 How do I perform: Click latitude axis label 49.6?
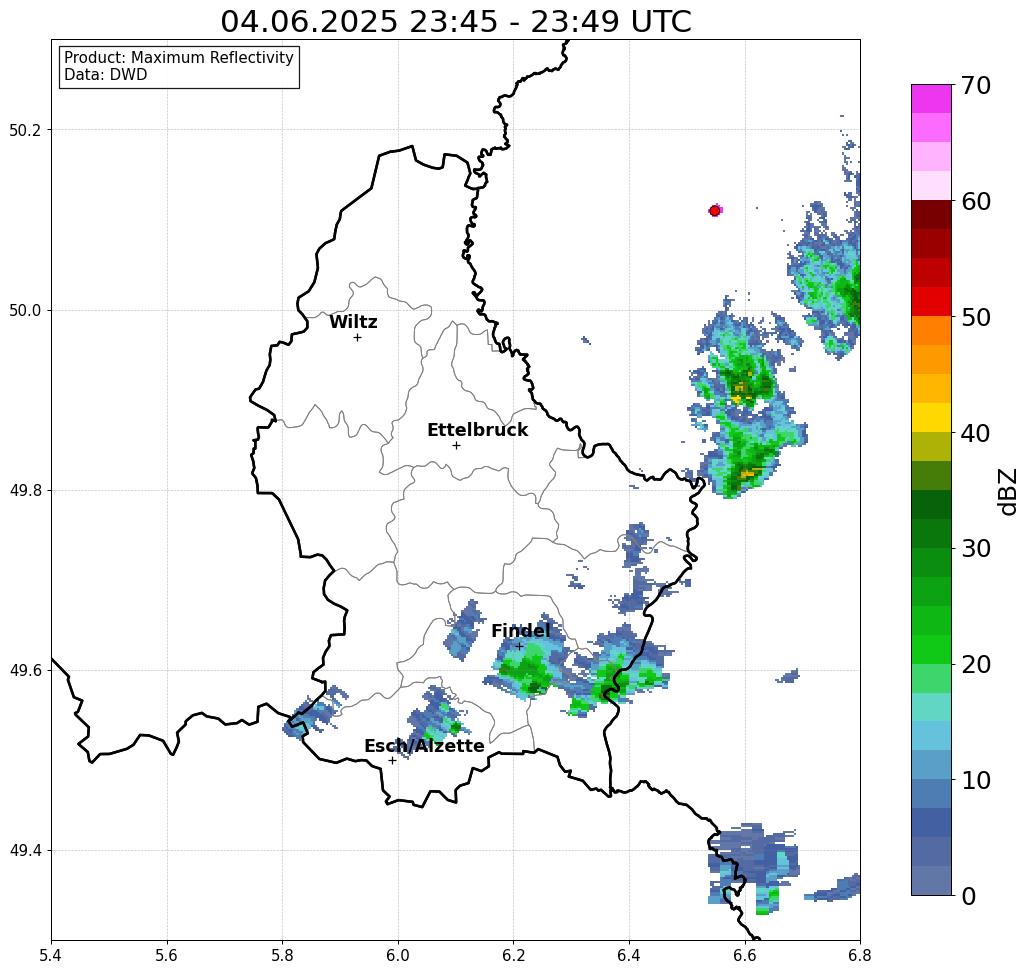click(x=25, y=671)
